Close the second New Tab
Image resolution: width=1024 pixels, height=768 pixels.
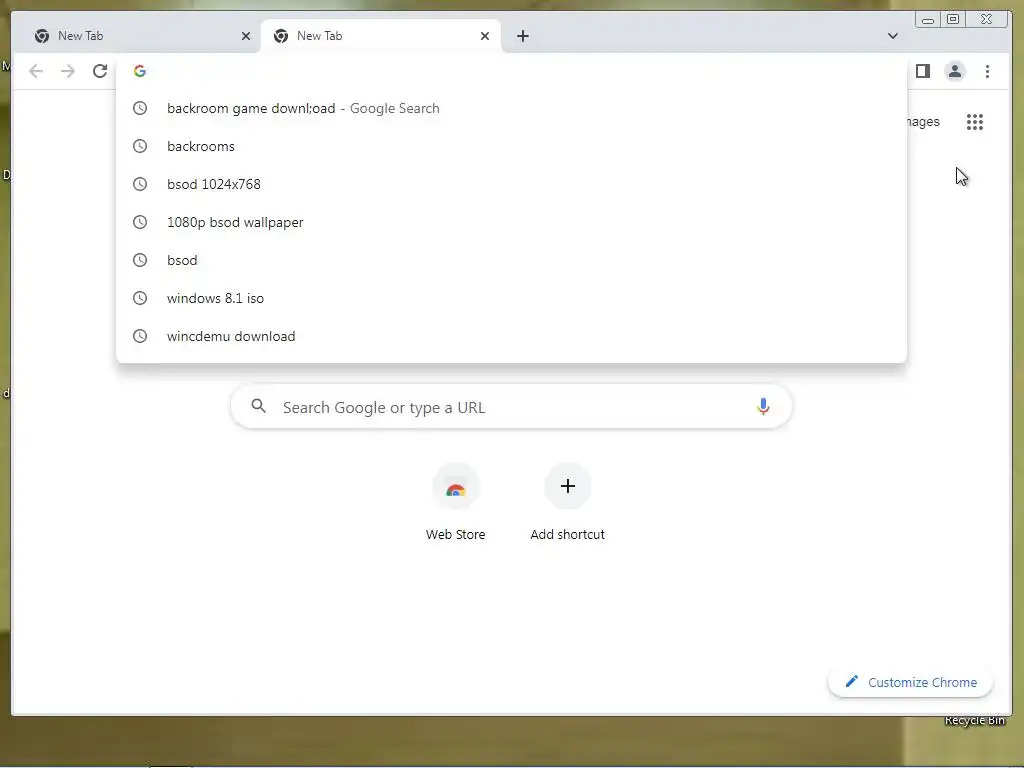point(485,36)
